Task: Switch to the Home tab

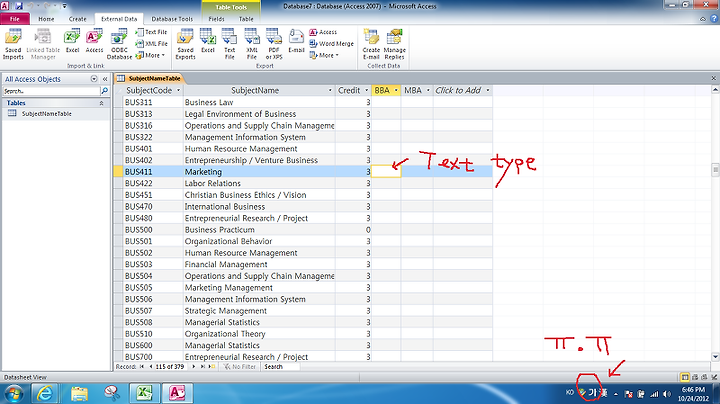Action: pos(46,19)
